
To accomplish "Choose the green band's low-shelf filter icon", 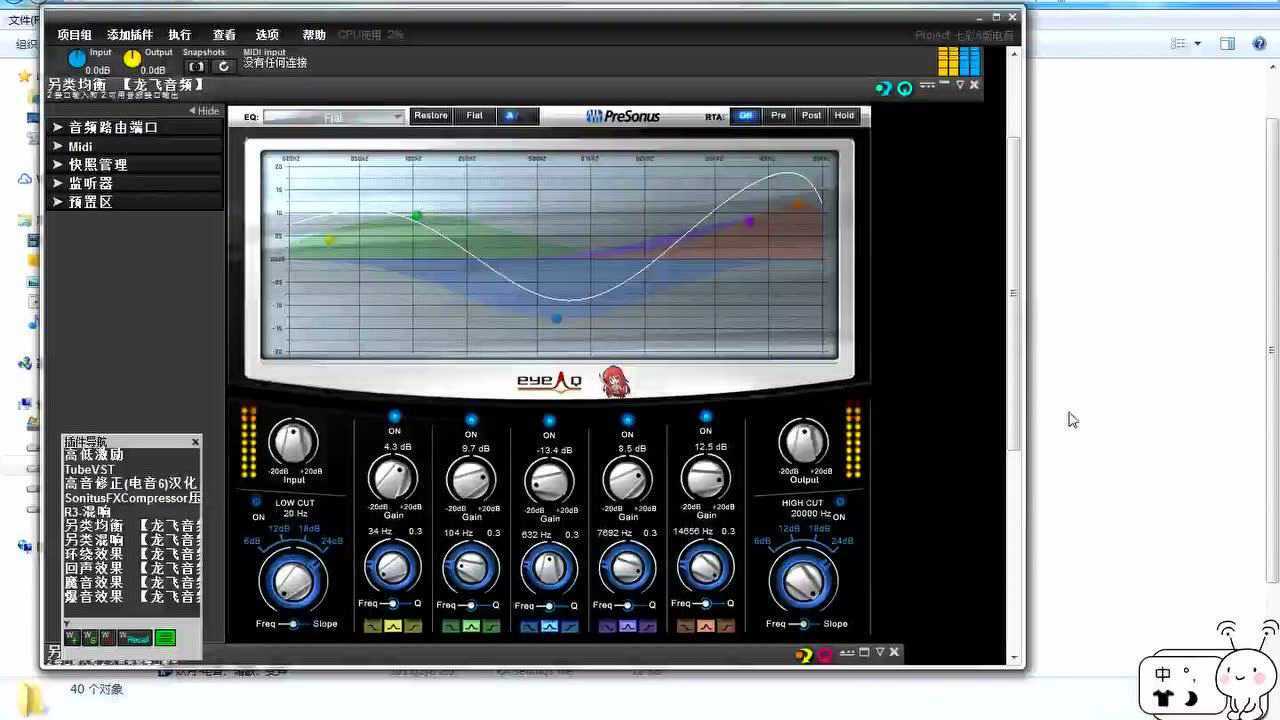I will (x=452, y=627).
